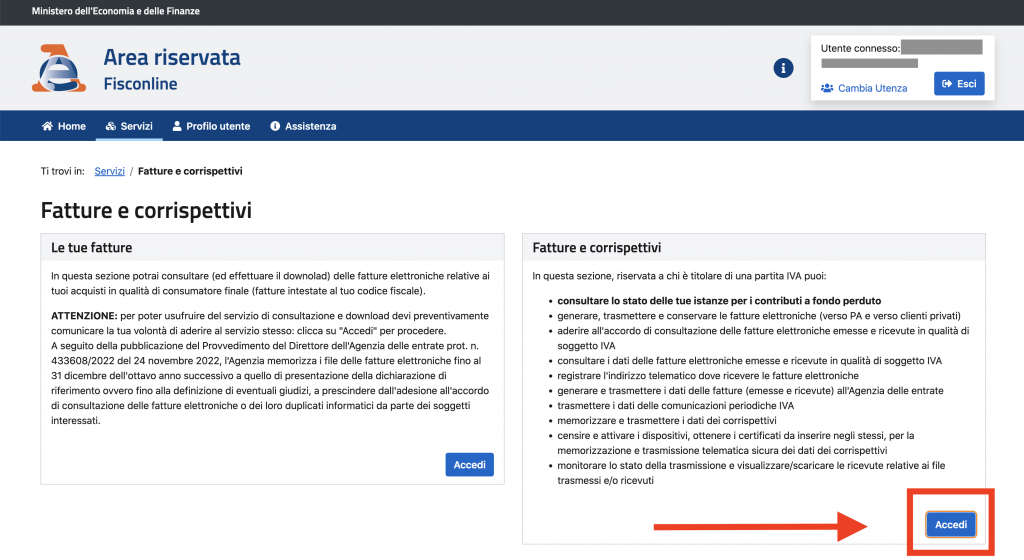Click the main Fatture e corrispettivi page title
1024x560 pixels.
(146, 210)
